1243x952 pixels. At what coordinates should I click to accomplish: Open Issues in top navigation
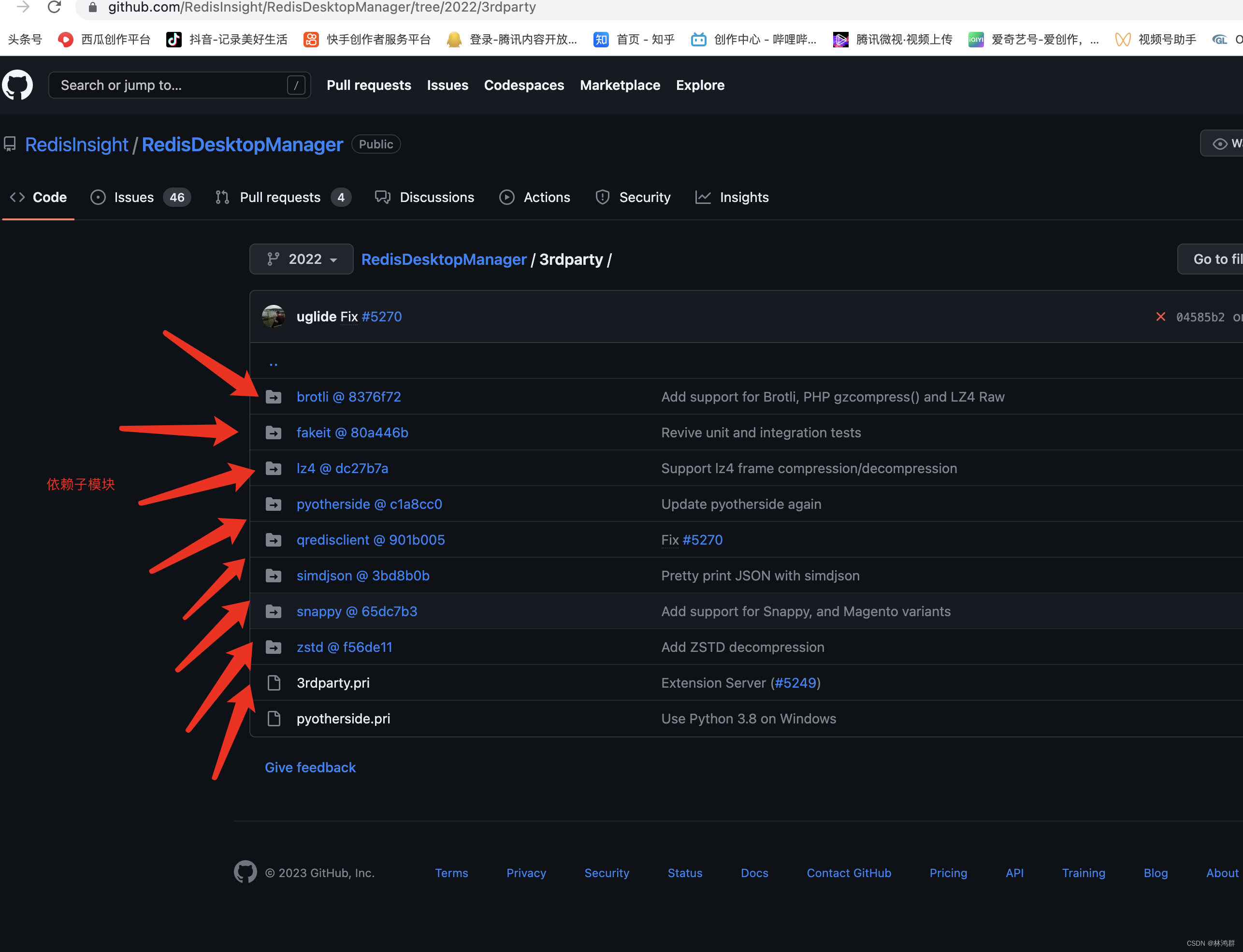pos(448,85)
